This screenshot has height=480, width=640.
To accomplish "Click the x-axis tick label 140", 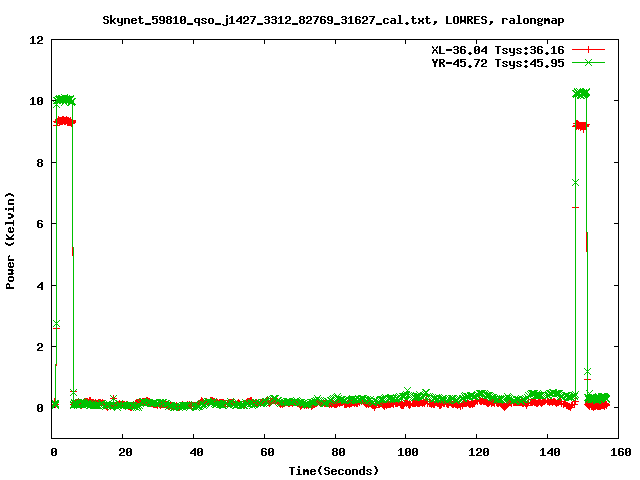I will pyautogui.click(x=550, y=452).
